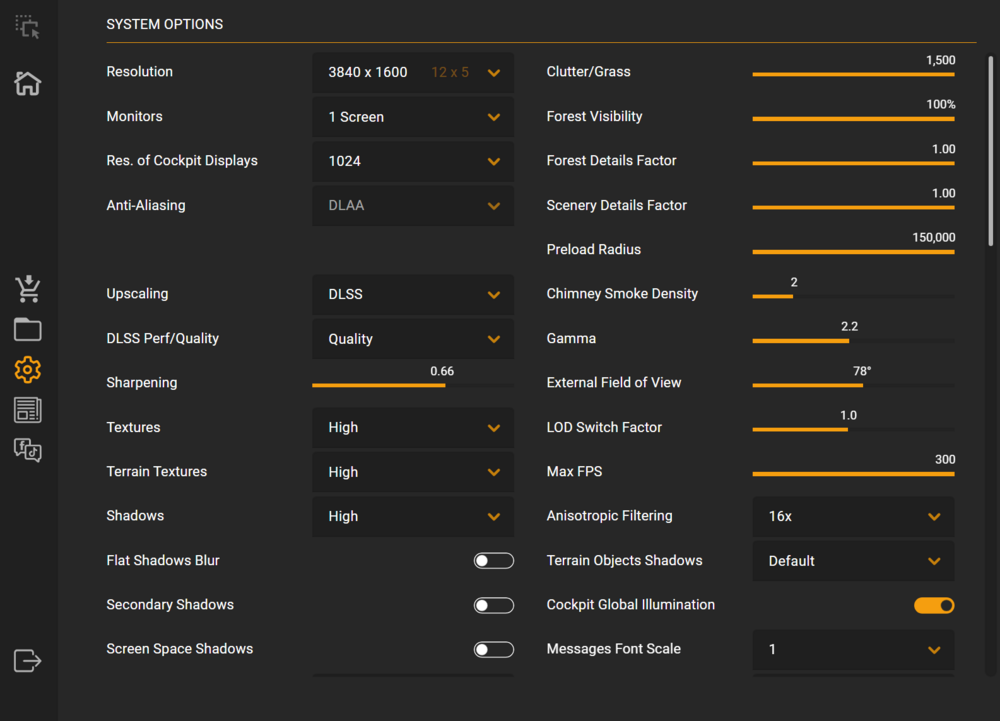The image size is (1000, 721).
Task: Click the exit icon at sidebar bottom
Action: 27,660
